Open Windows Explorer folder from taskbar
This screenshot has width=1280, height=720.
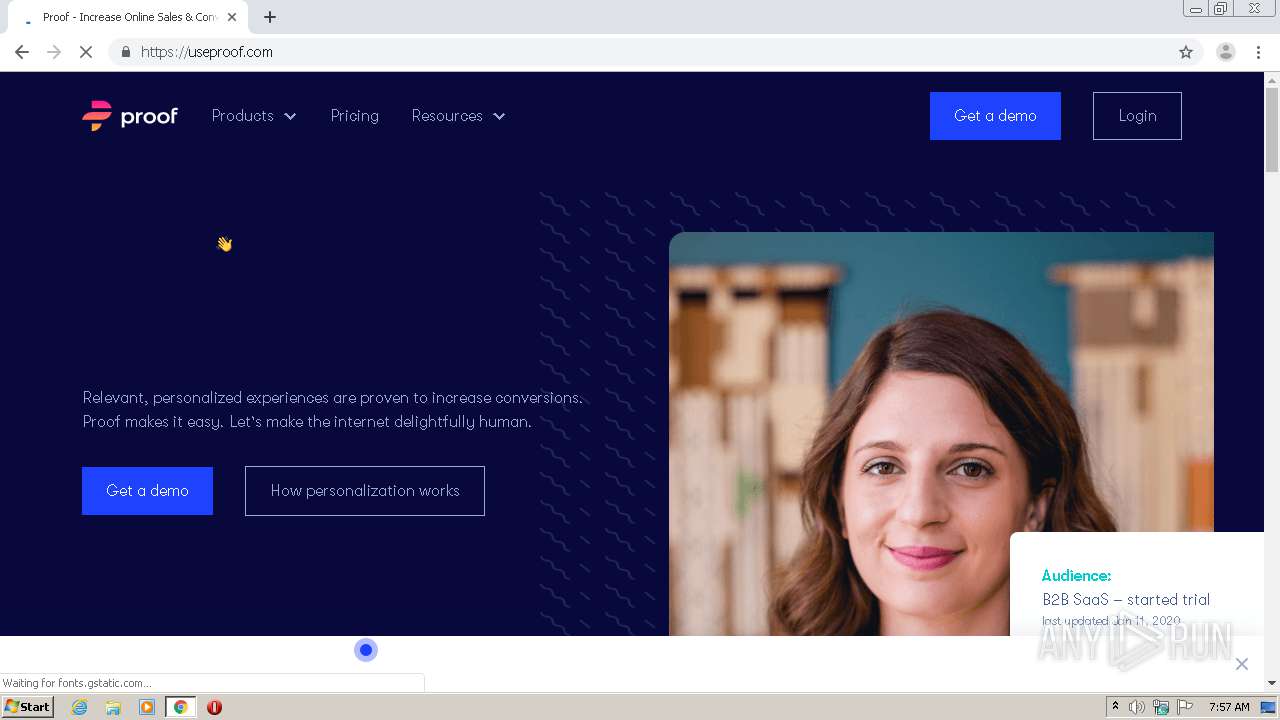click(x=113, y=707)
